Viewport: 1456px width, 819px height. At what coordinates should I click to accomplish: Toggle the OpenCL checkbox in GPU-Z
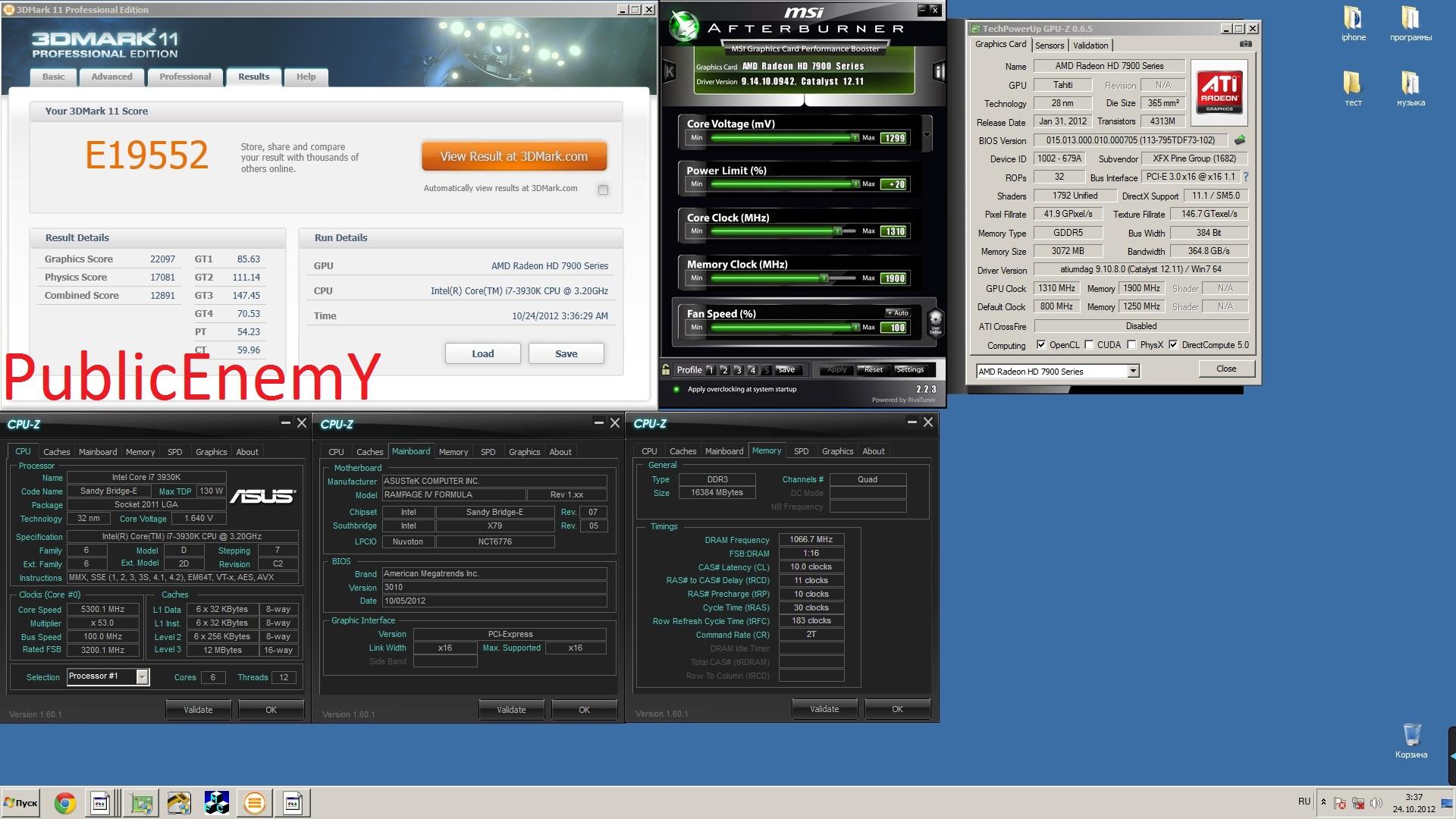click(x=1041, y=345)
